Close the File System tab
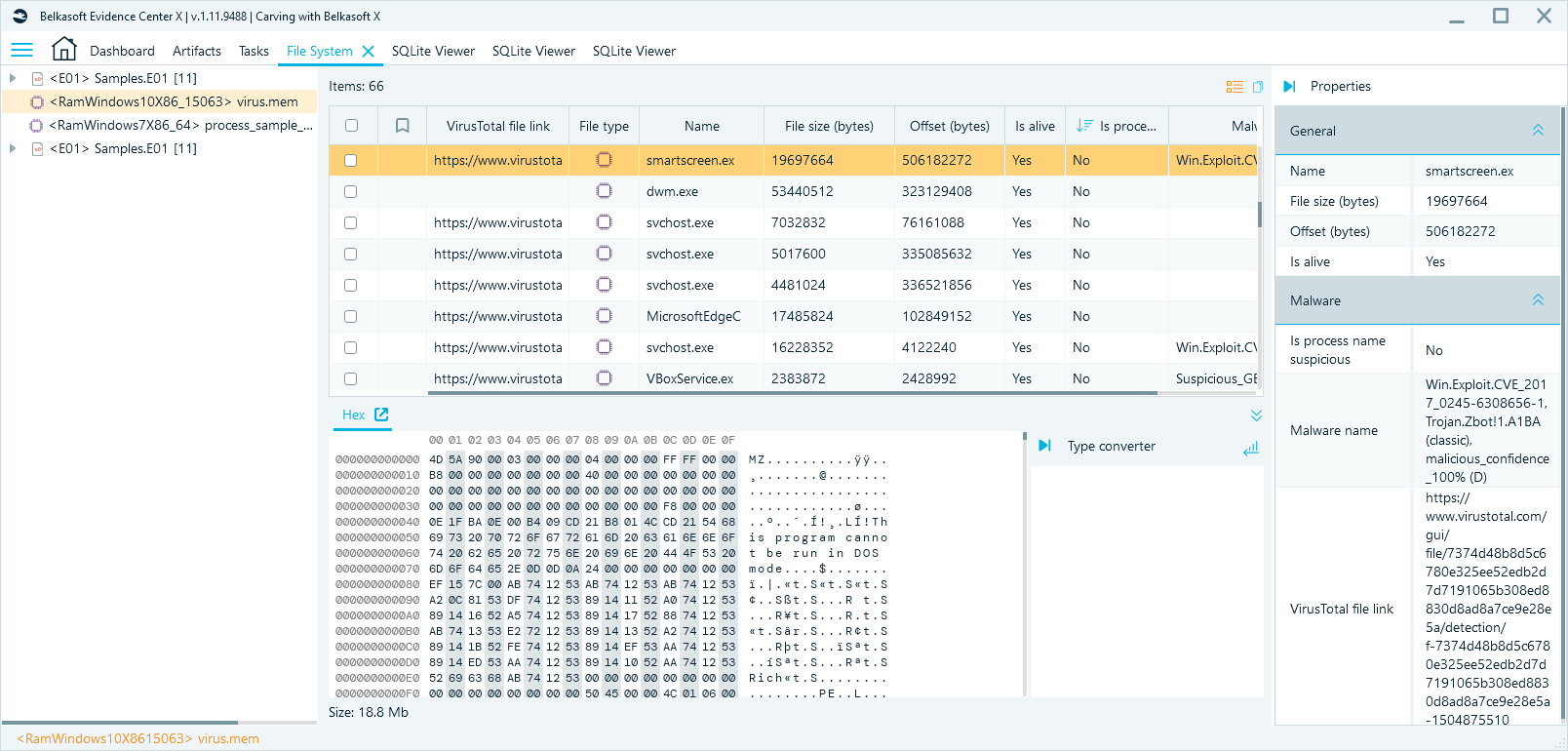The height and width of the screenshot is (751, 1568). coord(368,52)
